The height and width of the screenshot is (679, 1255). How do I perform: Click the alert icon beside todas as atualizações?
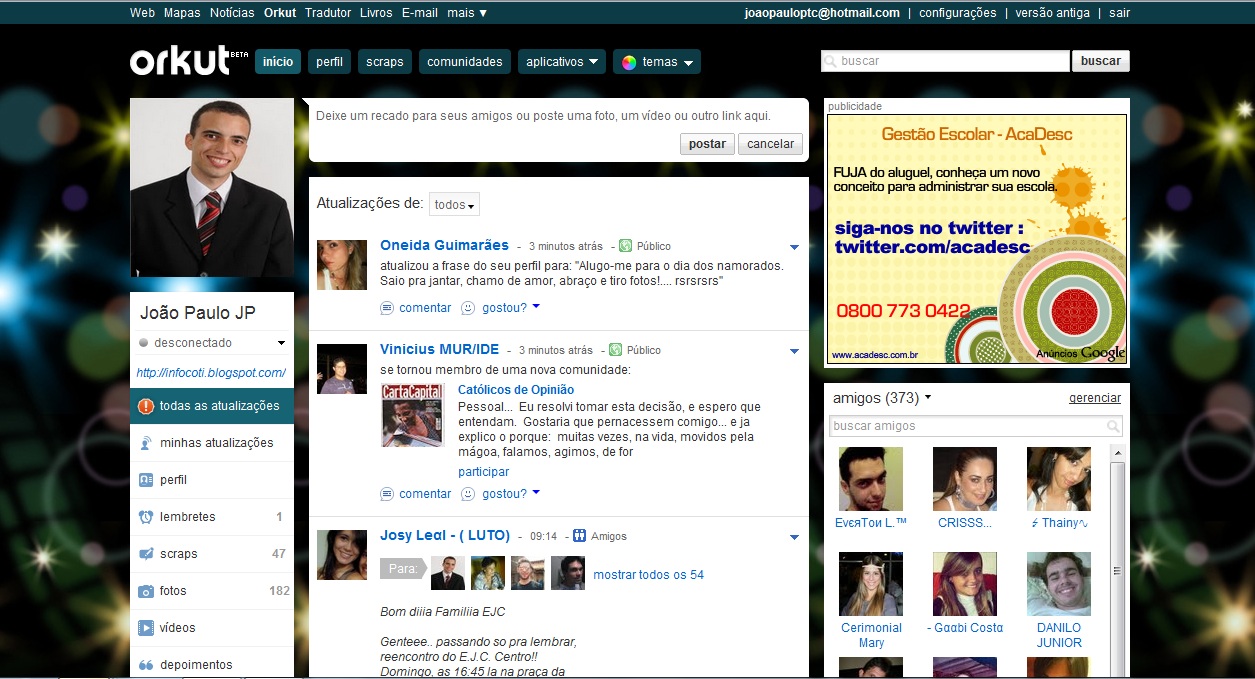point(146,406)
